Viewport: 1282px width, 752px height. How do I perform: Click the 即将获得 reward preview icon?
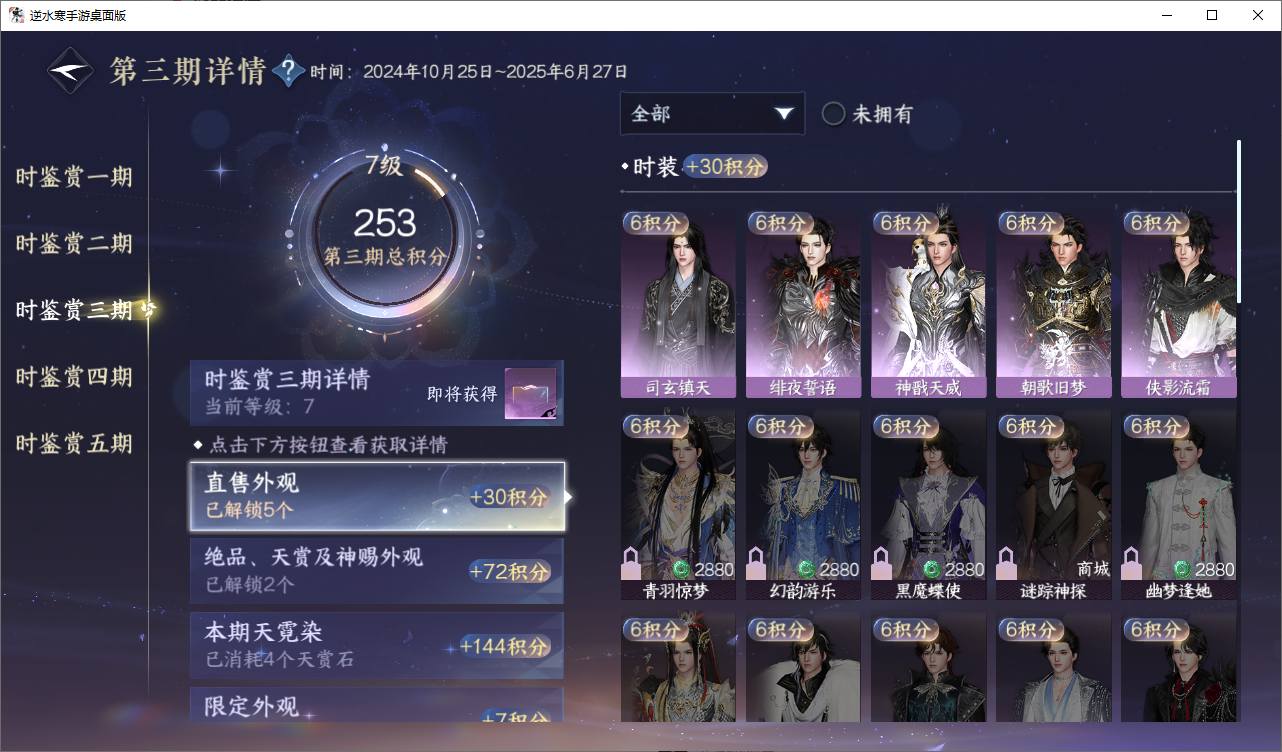pyautogui.click(x=530, y=394)
